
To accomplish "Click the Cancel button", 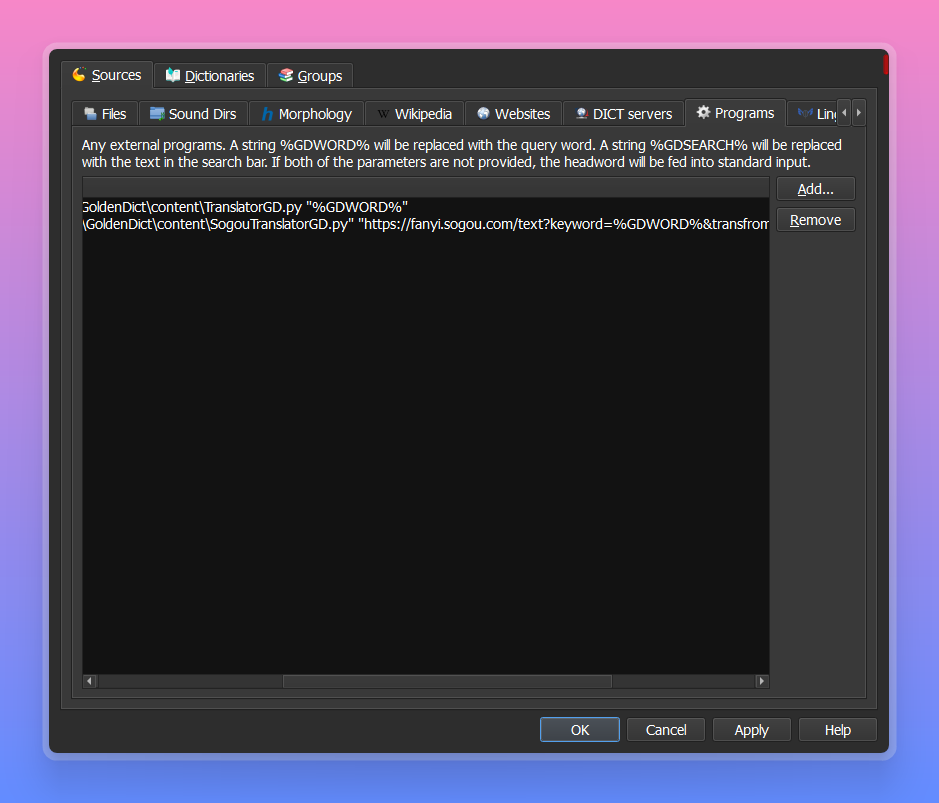I will coord(666,730).
